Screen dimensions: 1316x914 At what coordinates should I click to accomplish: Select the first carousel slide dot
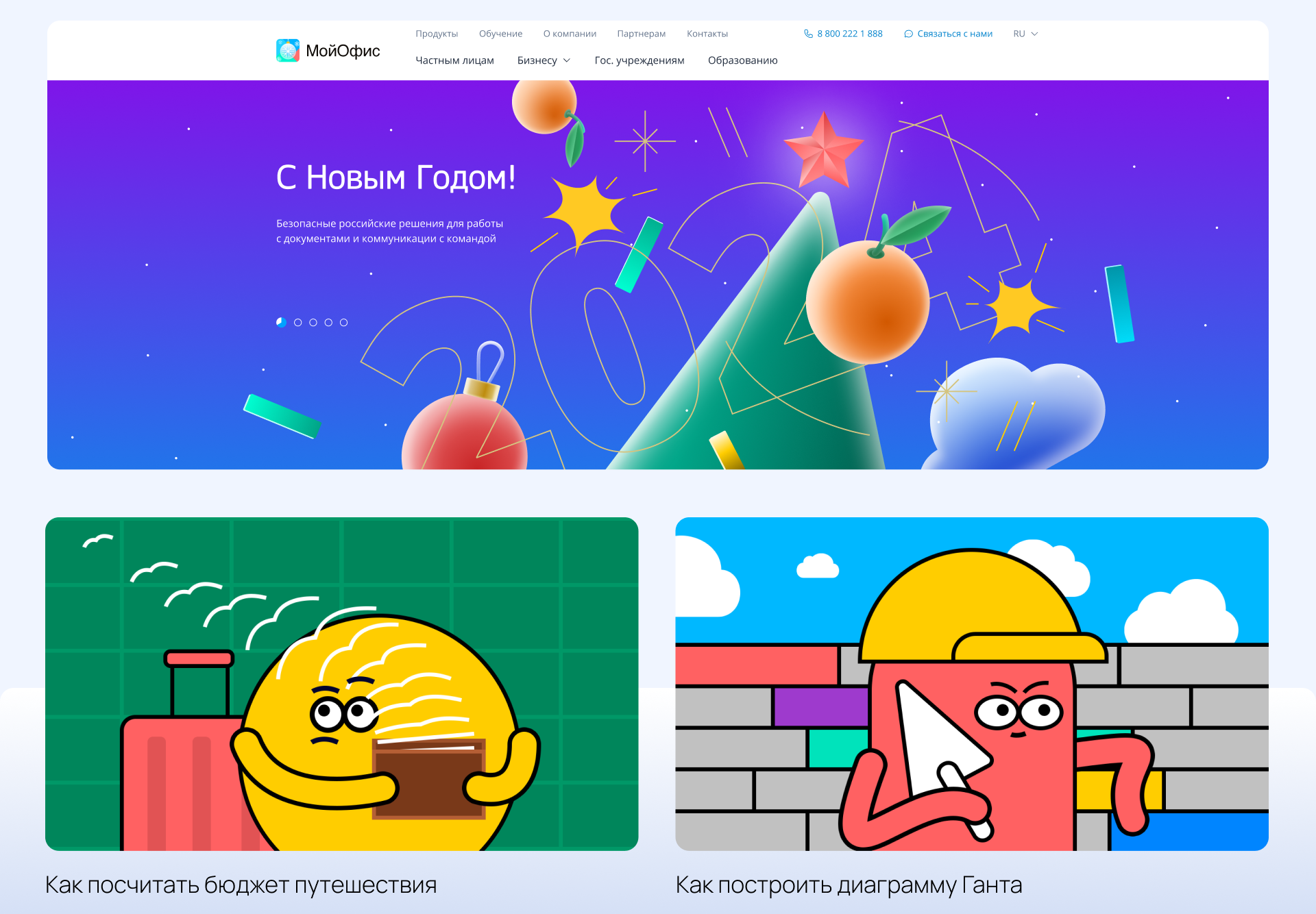click(281, 322)
